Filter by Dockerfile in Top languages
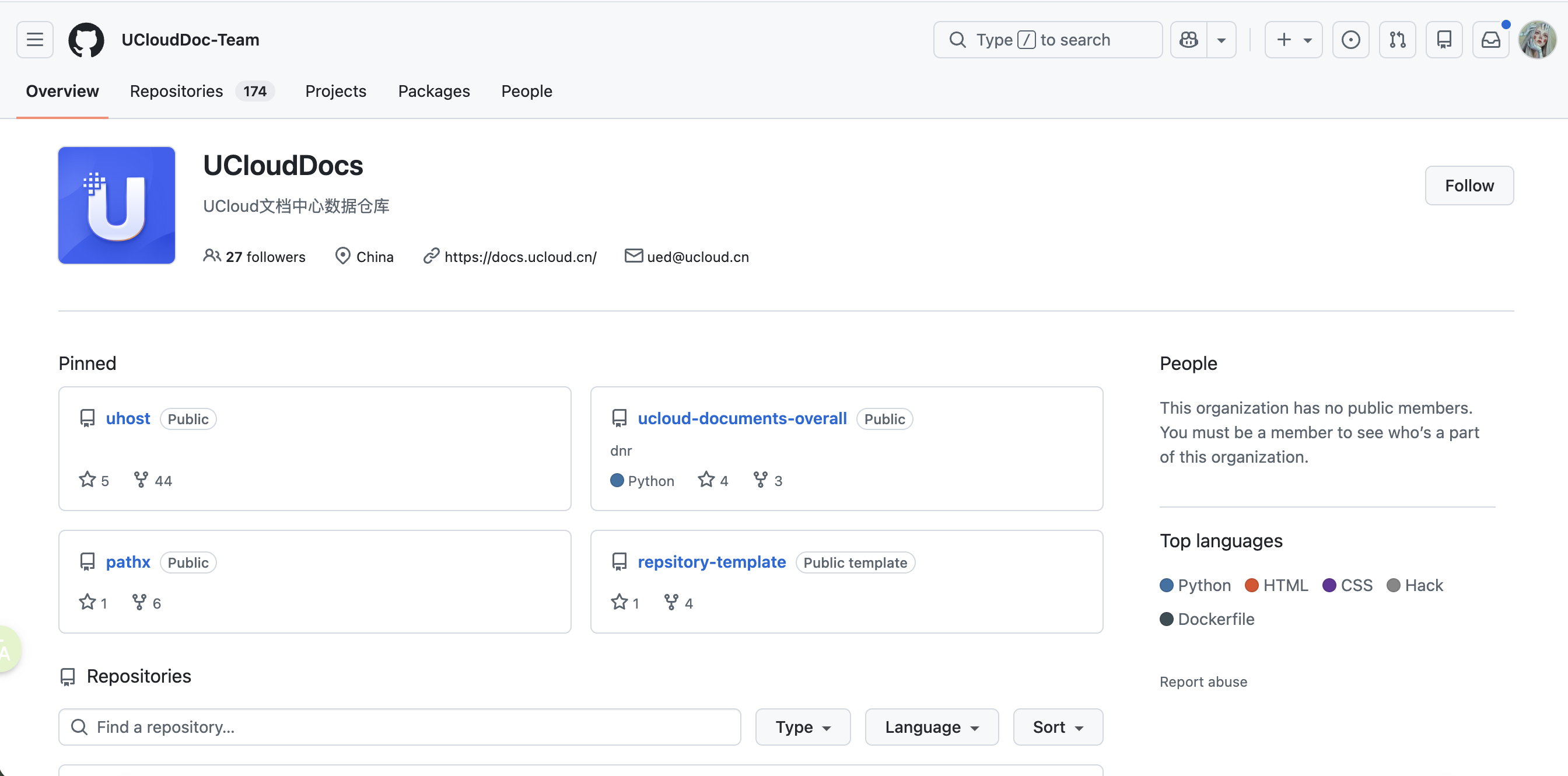The width and height of the screenshot is (1568, 776). [1207, 620]
